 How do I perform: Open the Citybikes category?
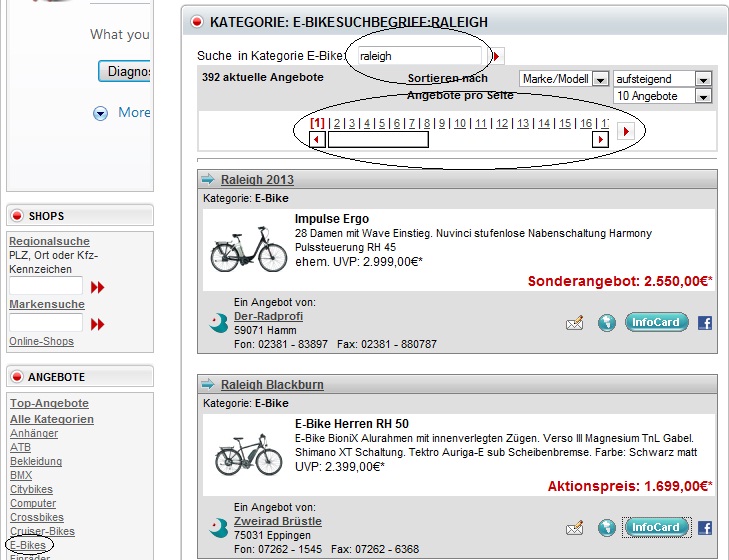coord(31,489)
